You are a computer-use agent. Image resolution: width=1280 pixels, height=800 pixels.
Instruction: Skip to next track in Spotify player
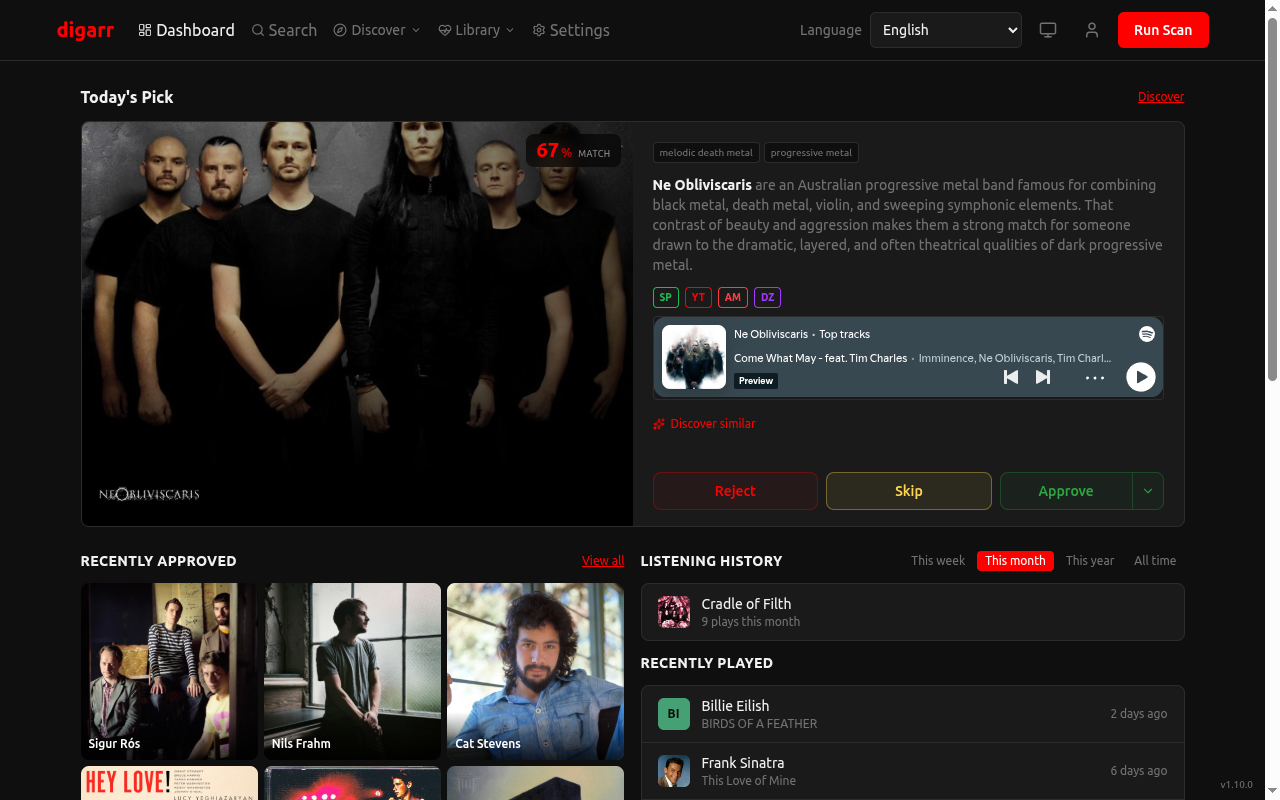click(1043, 377)
